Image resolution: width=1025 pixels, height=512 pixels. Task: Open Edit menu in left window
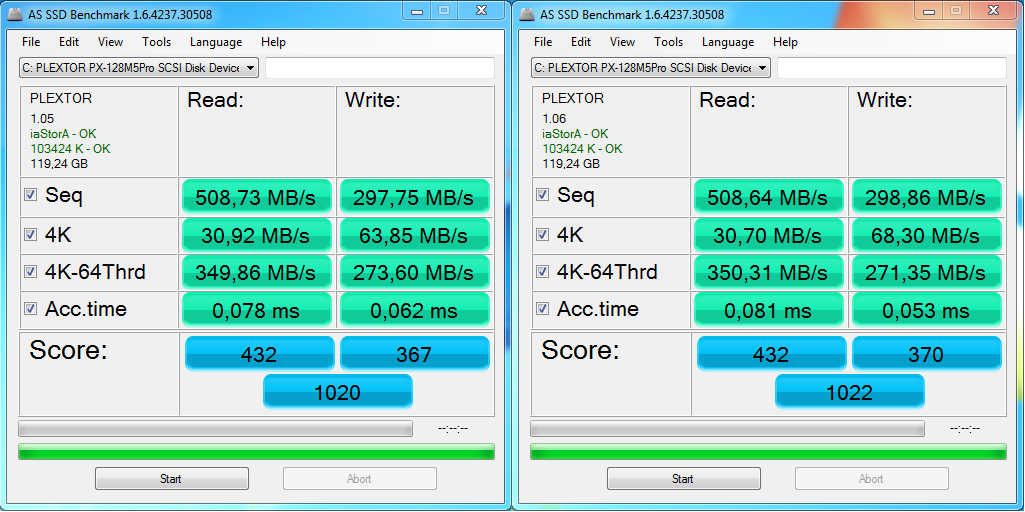pos(69,42)
